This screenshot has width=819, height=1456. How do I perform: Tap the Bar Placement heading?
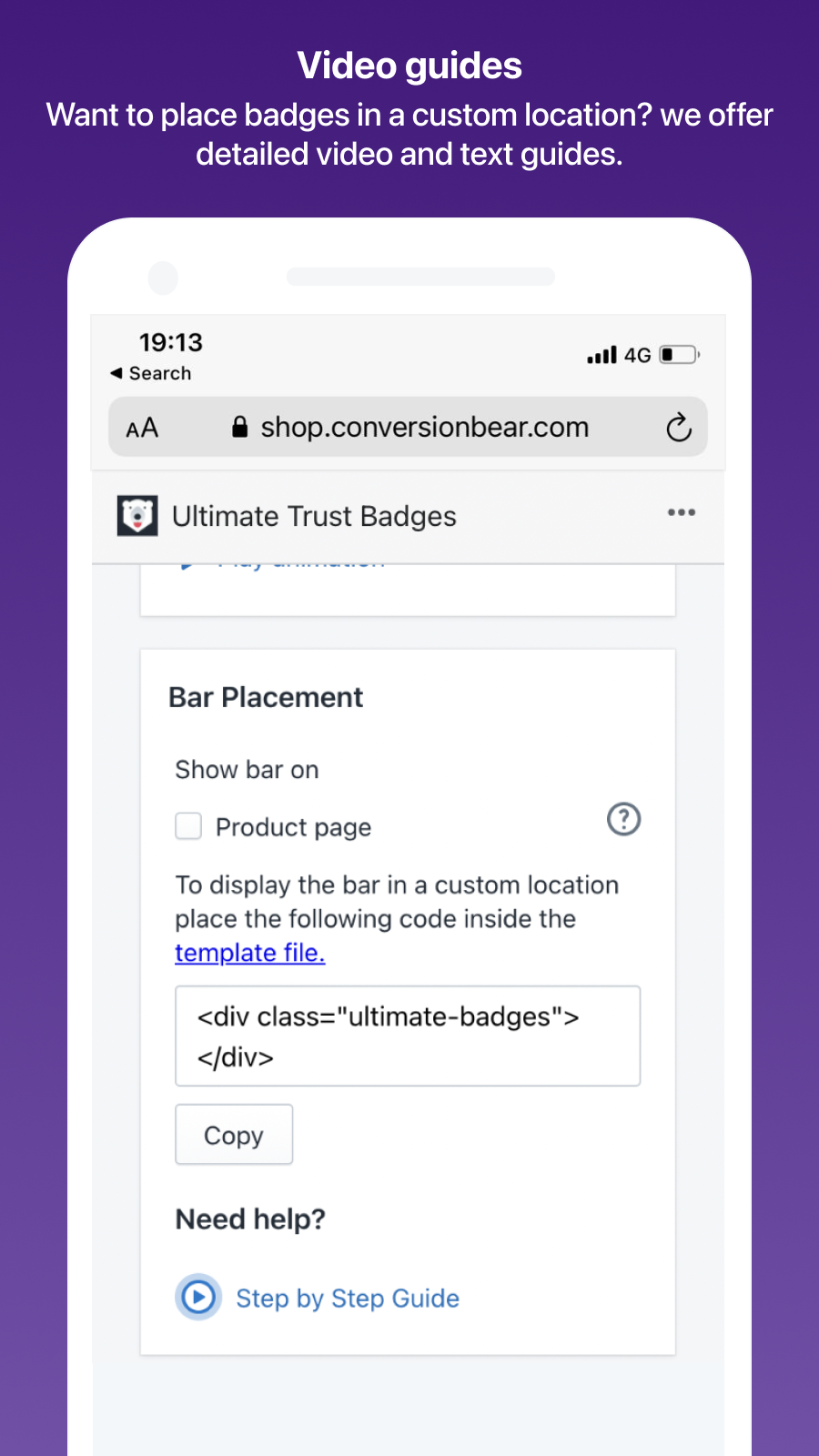266,697
